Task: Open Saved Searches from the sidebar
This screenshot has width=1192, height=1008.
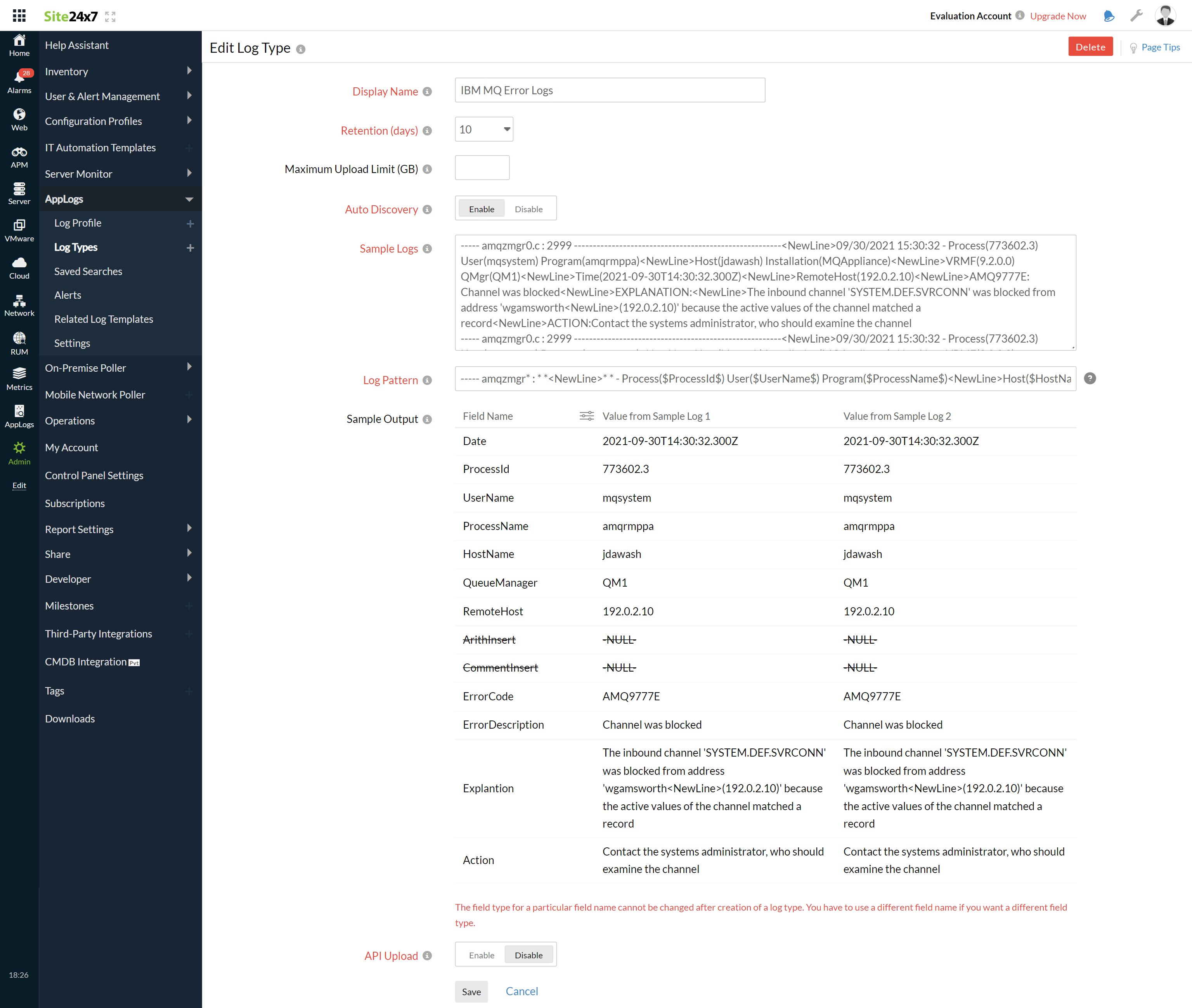Action: pyautogui.click(x=88, y=271)
